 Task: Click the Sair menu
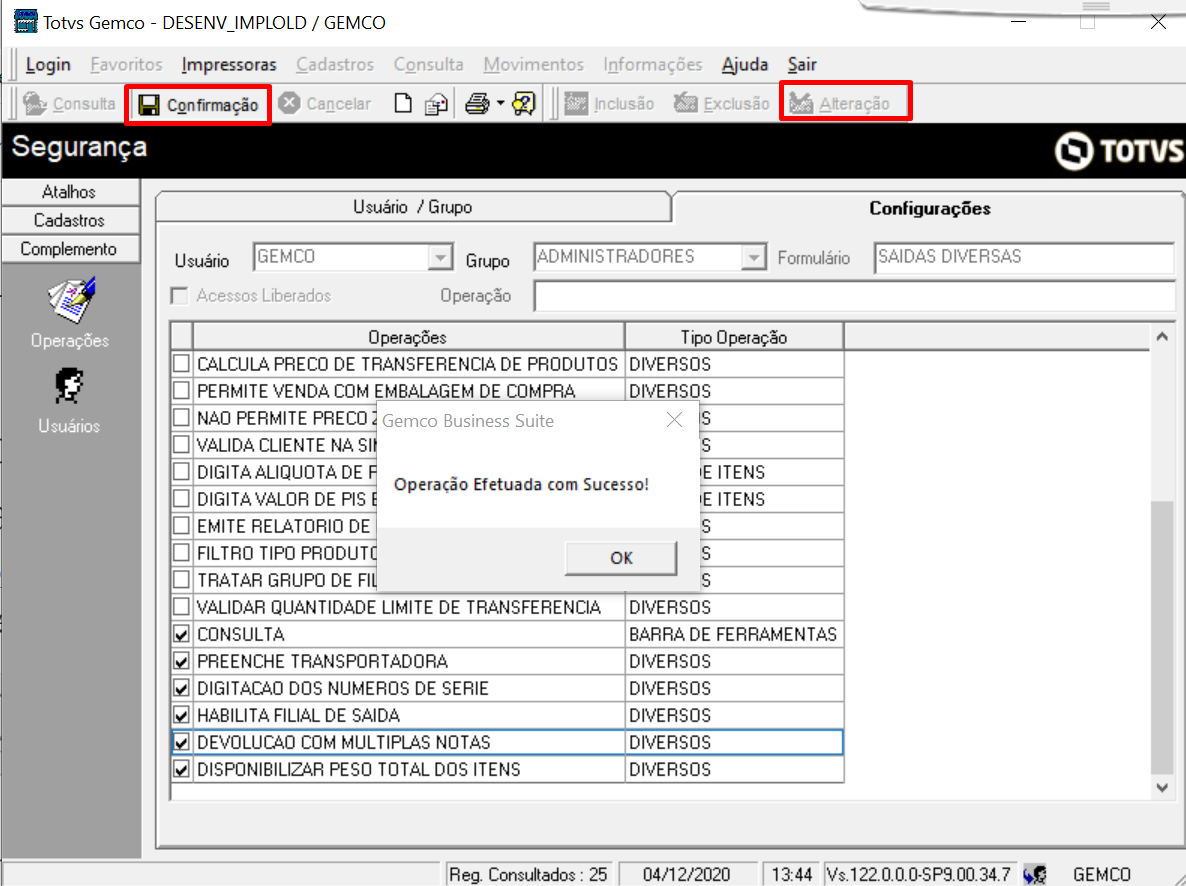802,64
